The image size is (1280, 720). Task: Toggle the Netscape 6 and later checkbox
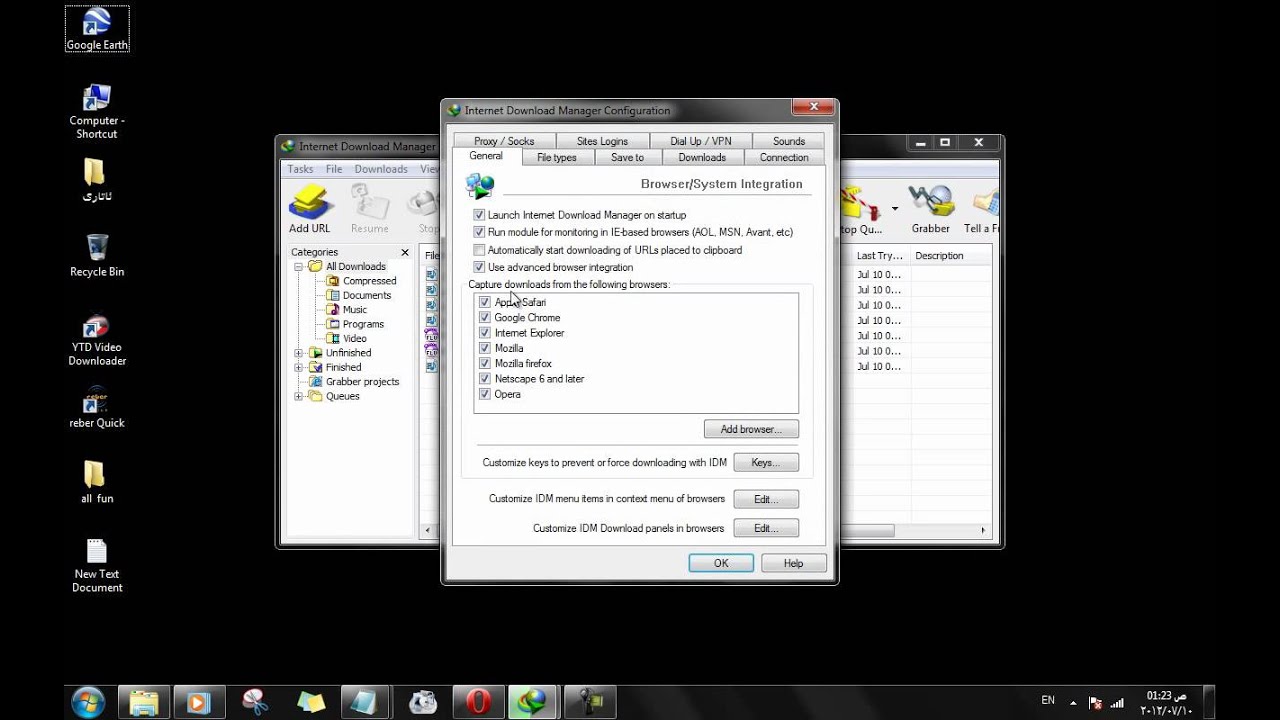click(485, 379)
